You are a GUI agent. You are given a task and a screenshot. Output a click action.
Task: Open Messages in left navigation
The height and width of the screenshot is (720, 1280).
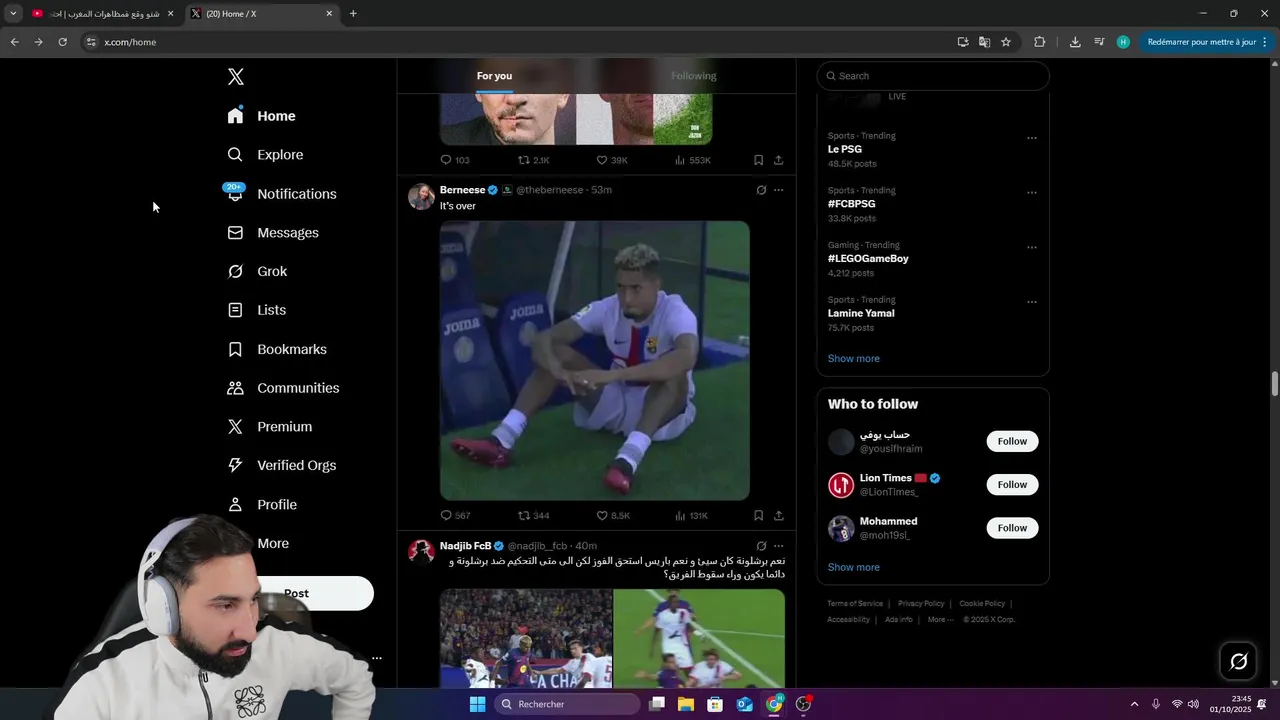point(272,233)
